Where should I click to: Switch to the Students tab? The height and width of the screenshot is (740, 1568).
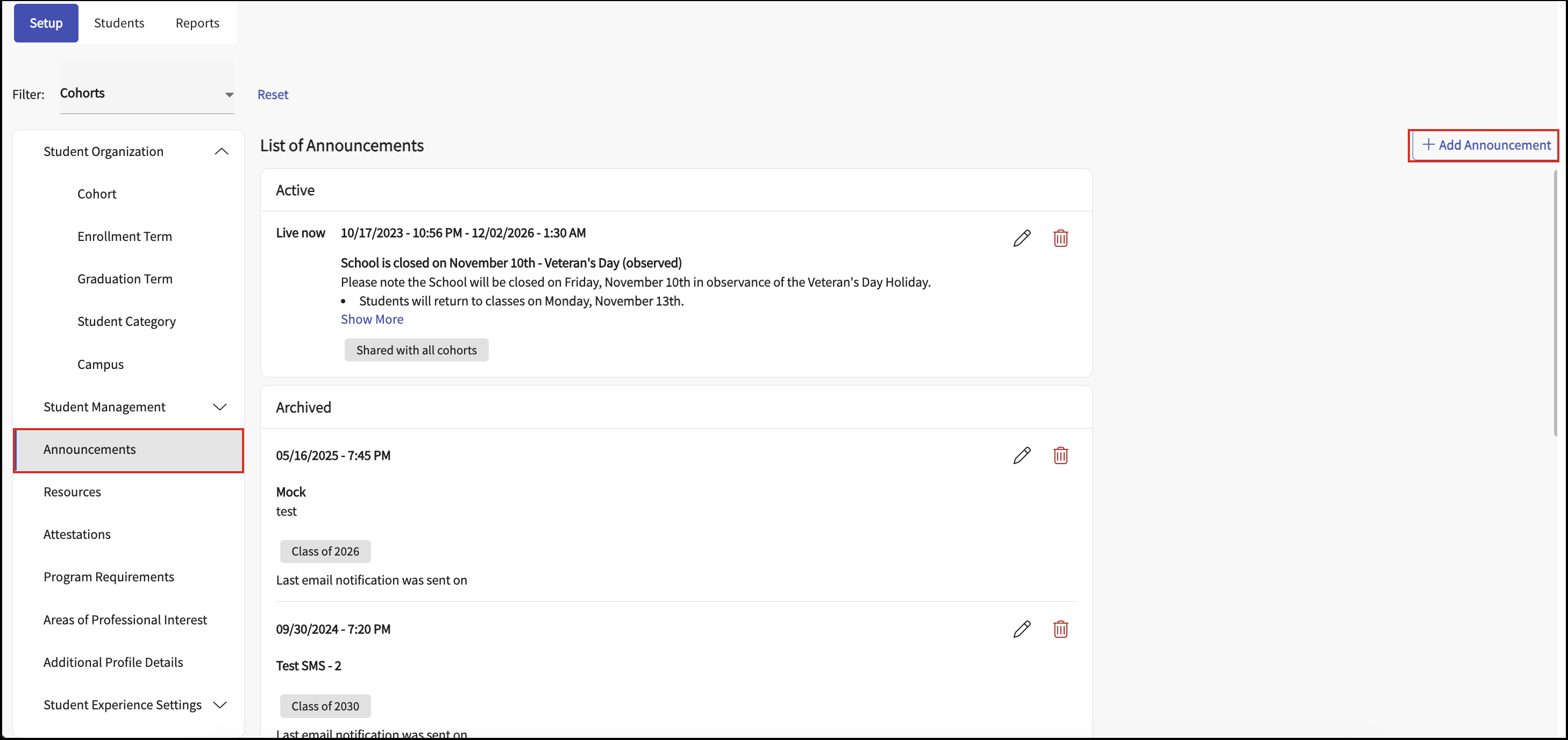point(119,23)
